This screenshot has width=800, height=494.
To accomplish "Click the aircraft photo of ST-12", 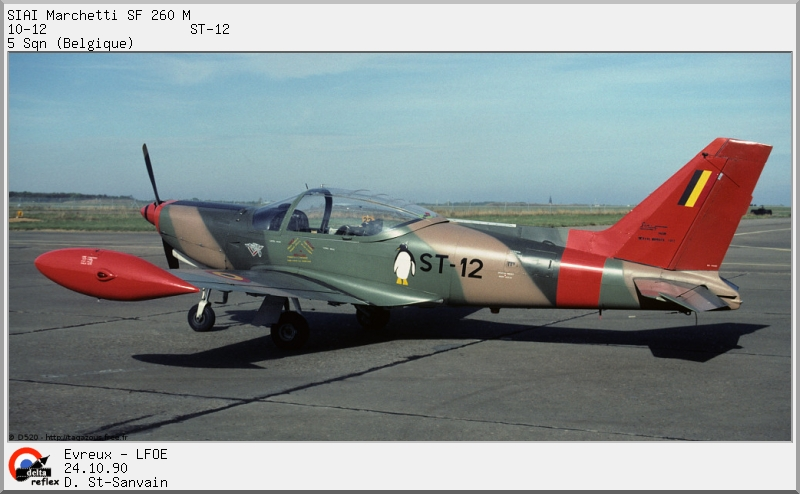I will pyautogui.click(x=400, y=246).
